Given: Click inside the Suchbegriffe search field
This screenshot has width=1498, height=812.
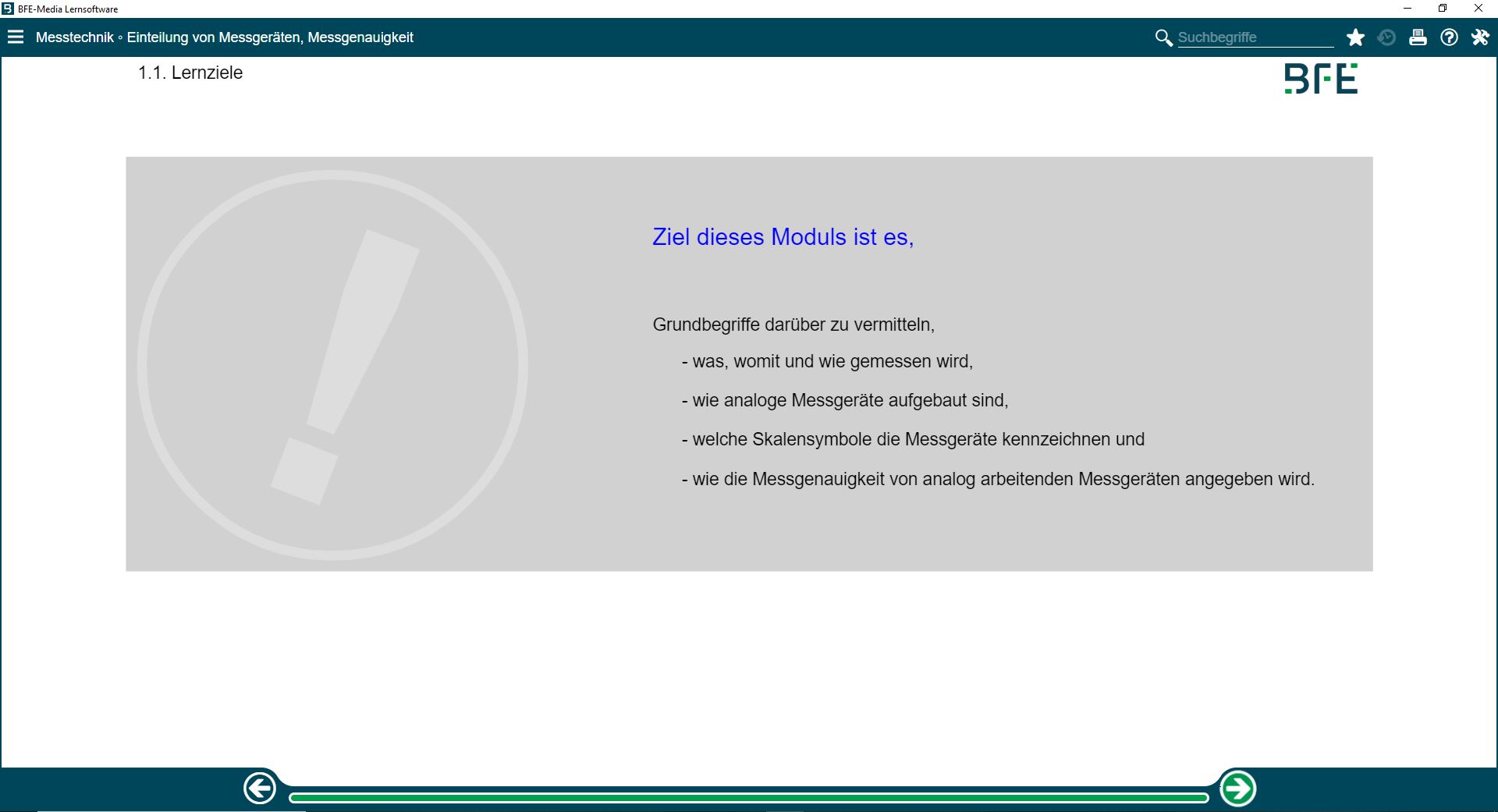Looking at the screenshot, I should click(x=1248, y=37).
